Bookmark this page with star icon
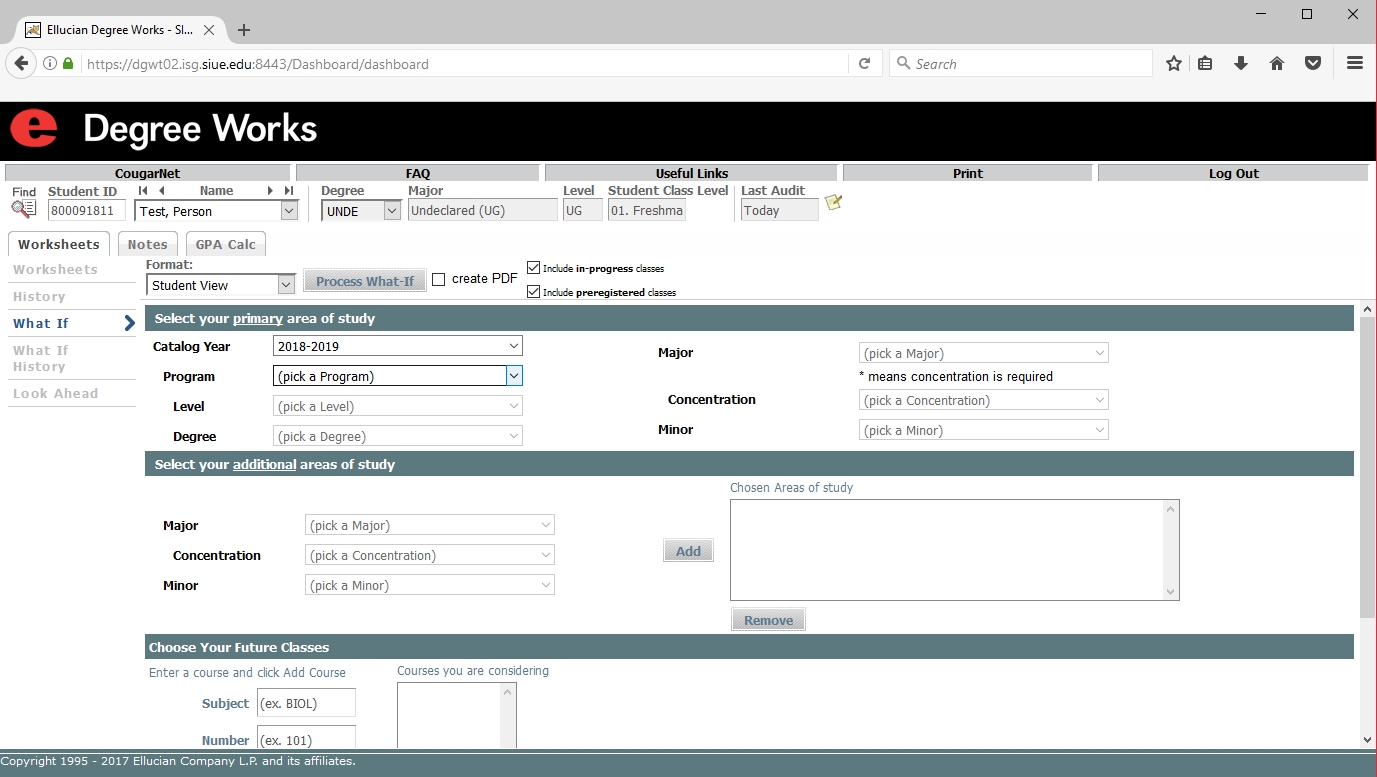1377x777 pixels. click(x=1174, y=64)
